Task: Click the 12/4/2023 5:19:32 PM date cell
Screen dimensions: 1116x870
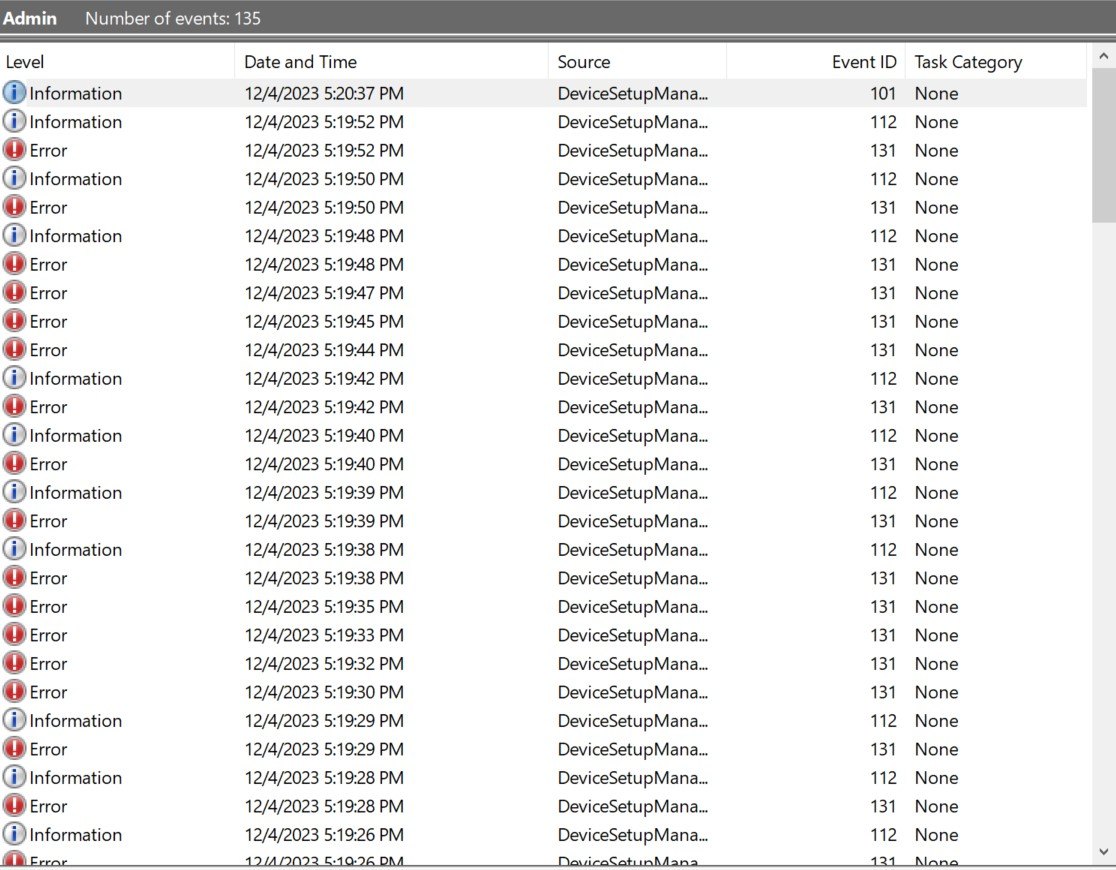Action: click(324, 664)
